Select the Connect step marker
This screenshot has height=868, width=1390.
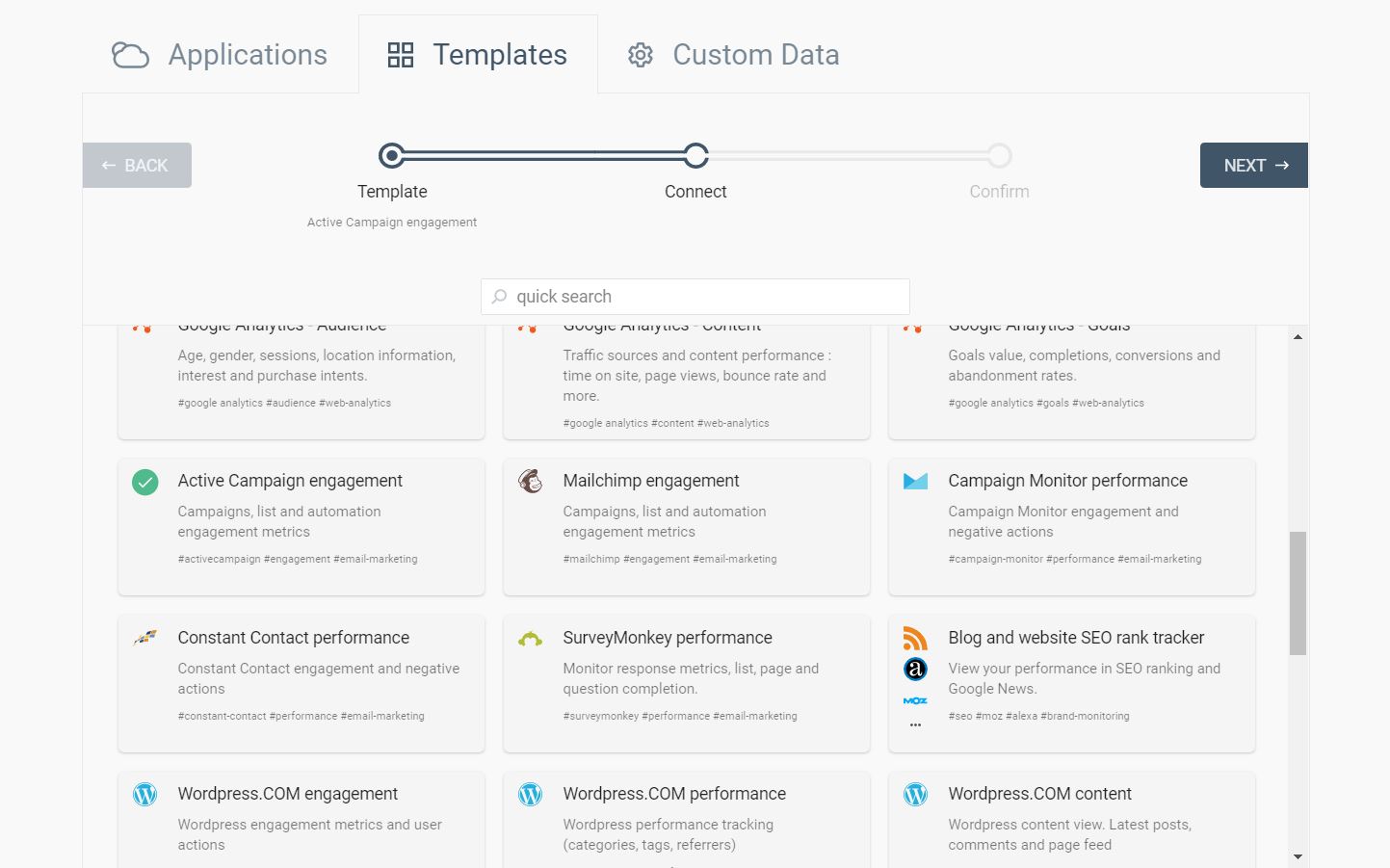(695, 155)
